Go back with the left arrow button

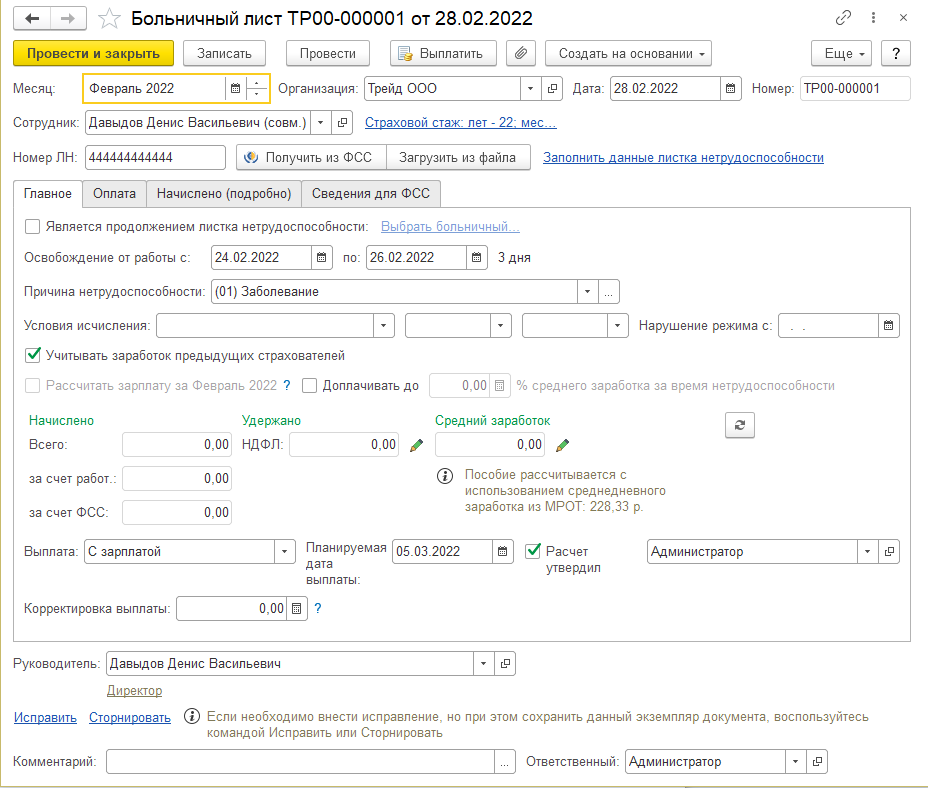(x=33, y=18)
